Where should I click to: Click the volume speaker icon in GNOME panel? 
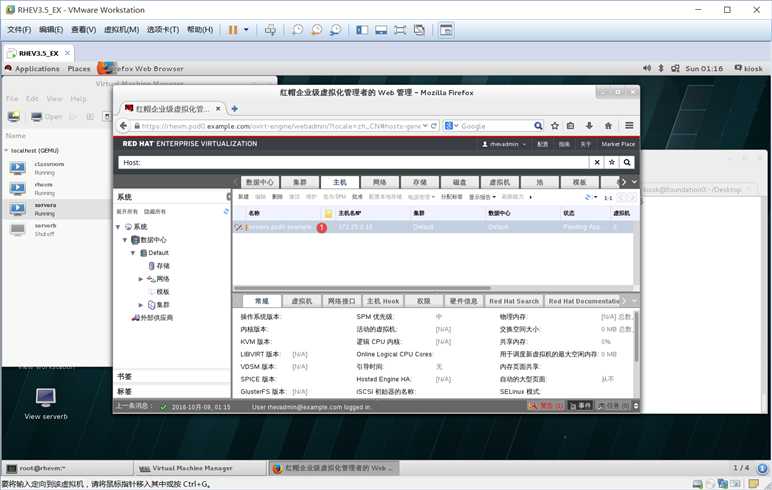647,68
